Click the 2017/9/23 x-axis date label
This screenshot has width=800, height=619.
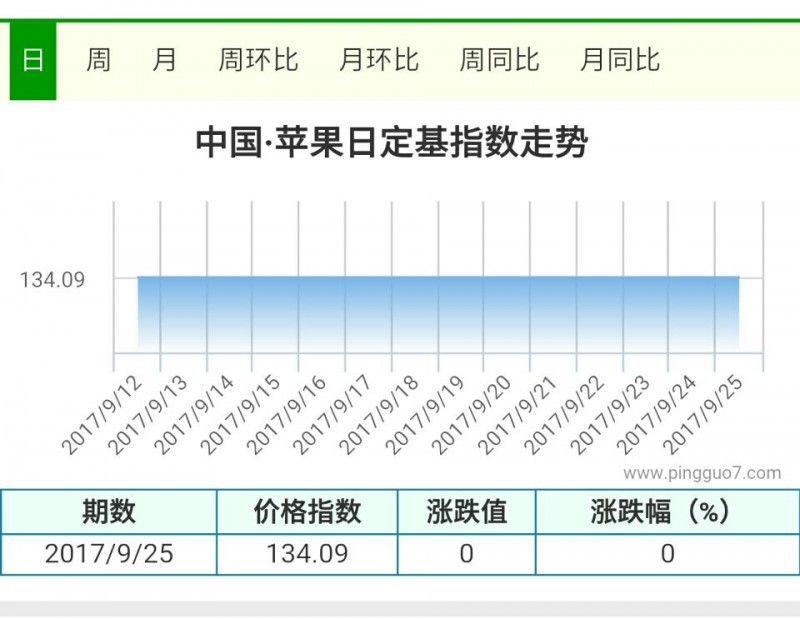pos(609,415)
